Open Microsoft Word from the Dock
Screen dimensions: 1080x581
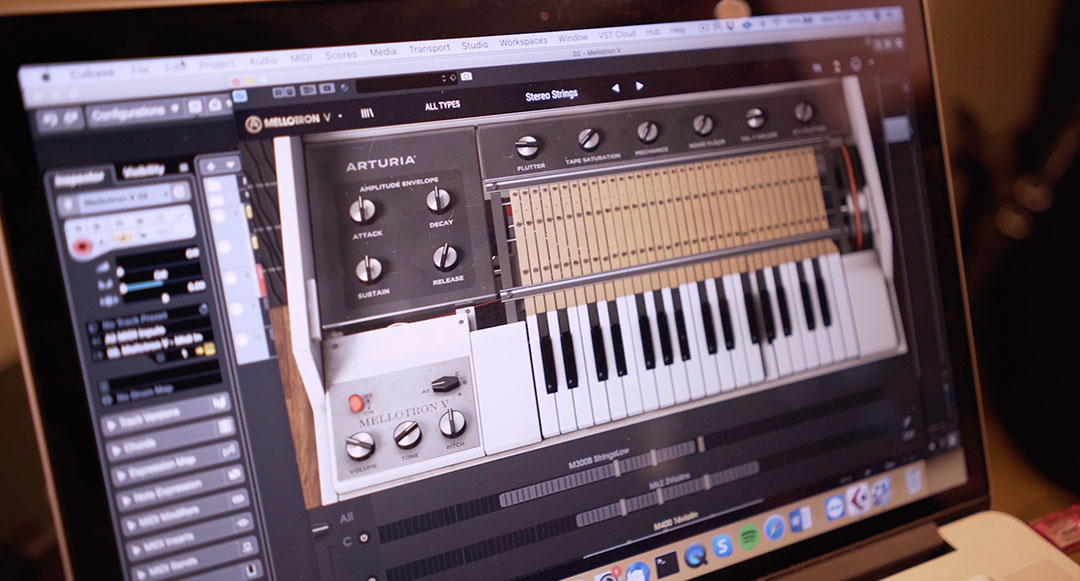[x=800, y=519]
